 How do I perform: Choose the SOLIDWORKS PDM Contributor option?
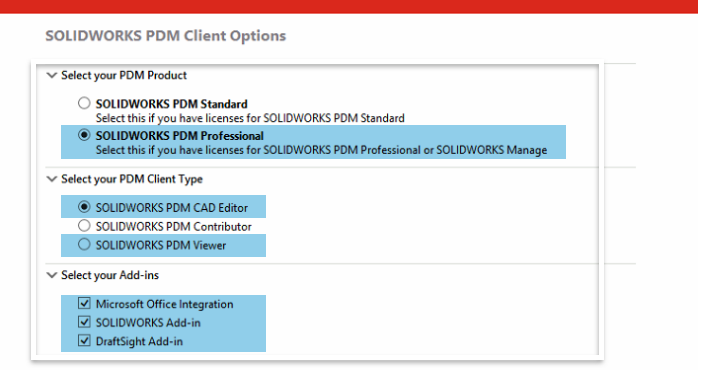[84, 226]
